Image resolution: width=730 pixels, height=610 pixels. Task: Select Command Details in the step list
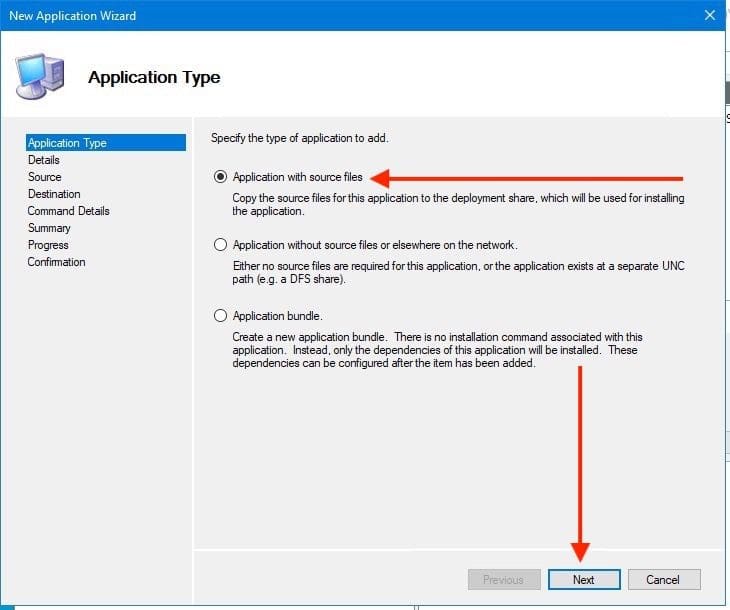[69, 211]
